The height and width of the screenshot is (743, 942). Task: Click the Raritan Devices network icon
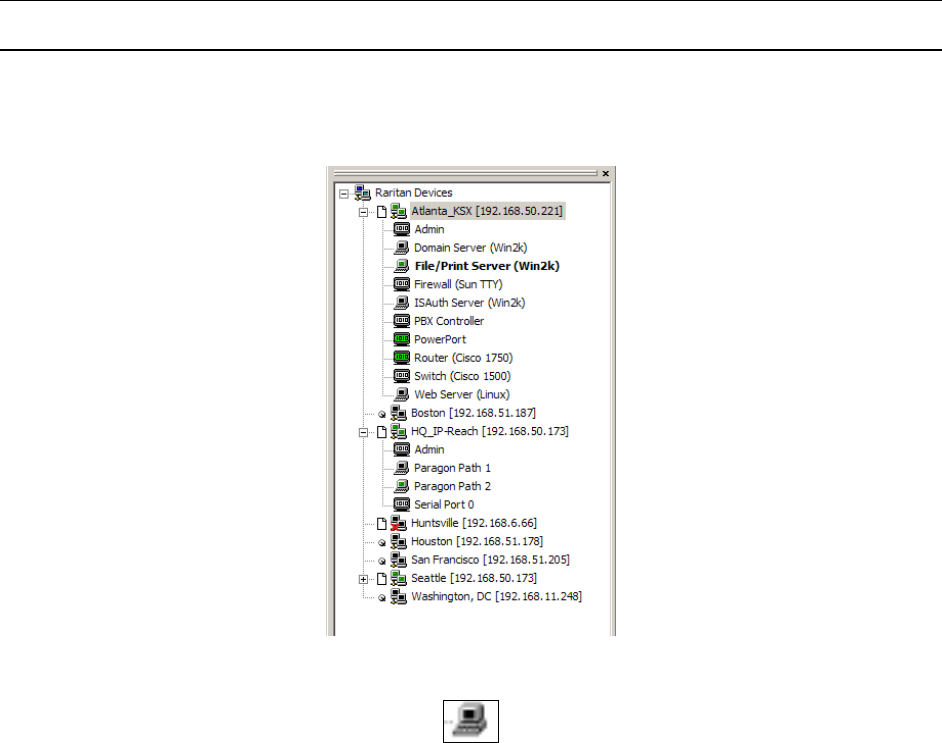(x=362, y=193)
